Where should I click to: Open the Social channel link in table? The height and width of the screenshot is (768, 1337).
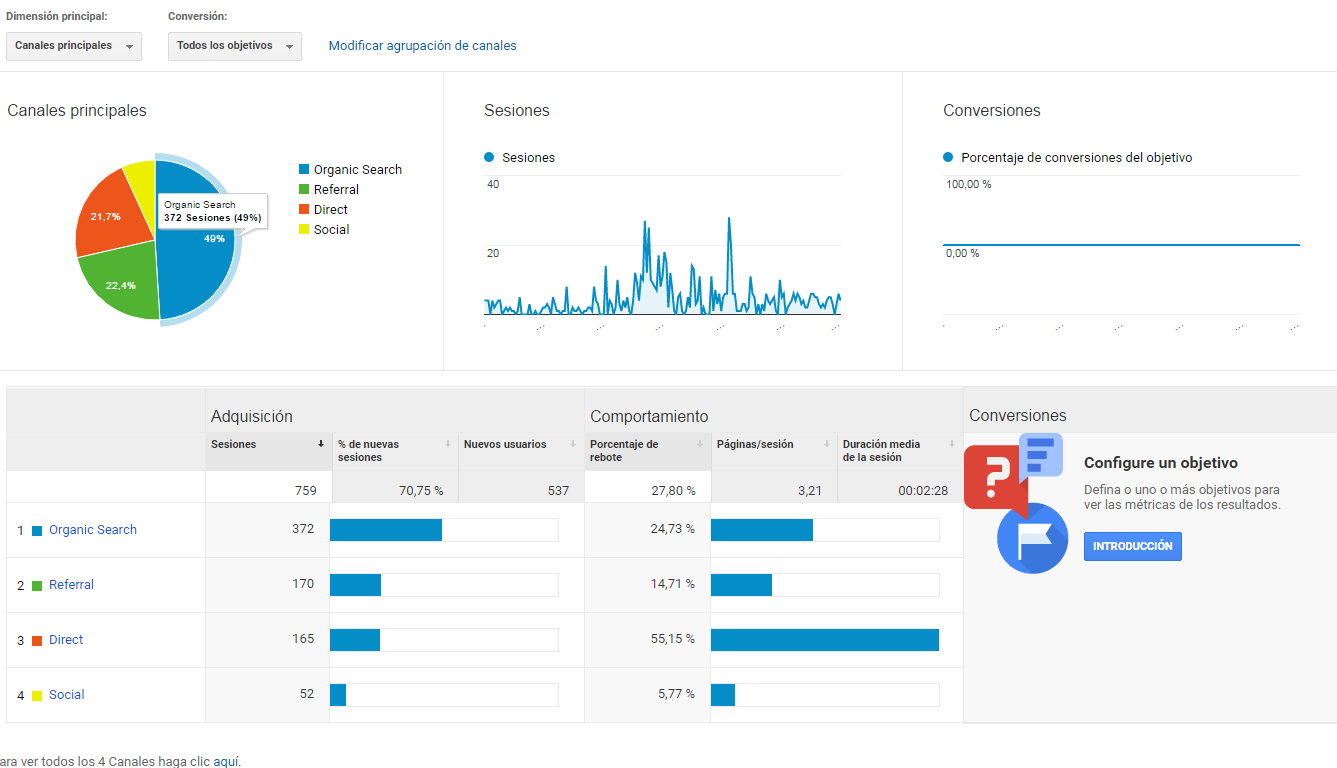pyautogui.click(x=67, y=695)
